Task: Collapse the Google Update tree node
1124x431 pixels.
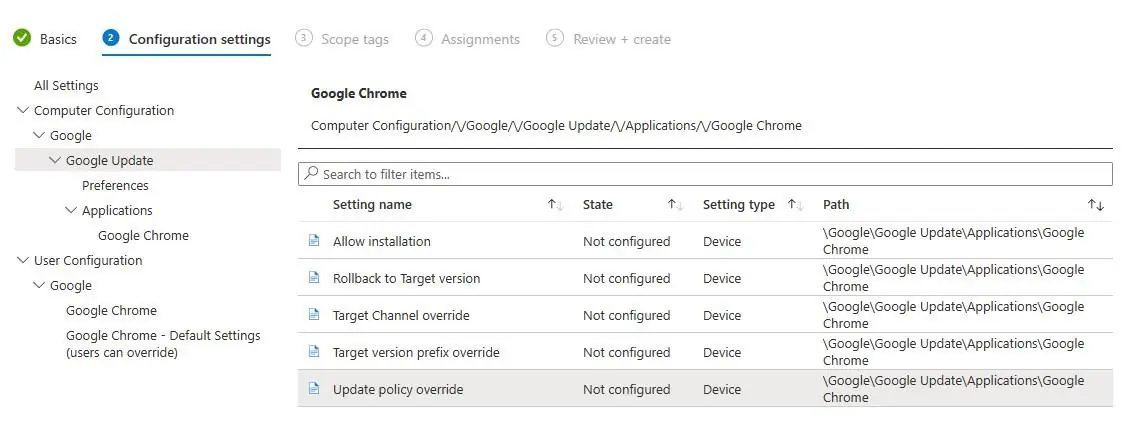Action: pyautogui.click(x=55, y=161)
